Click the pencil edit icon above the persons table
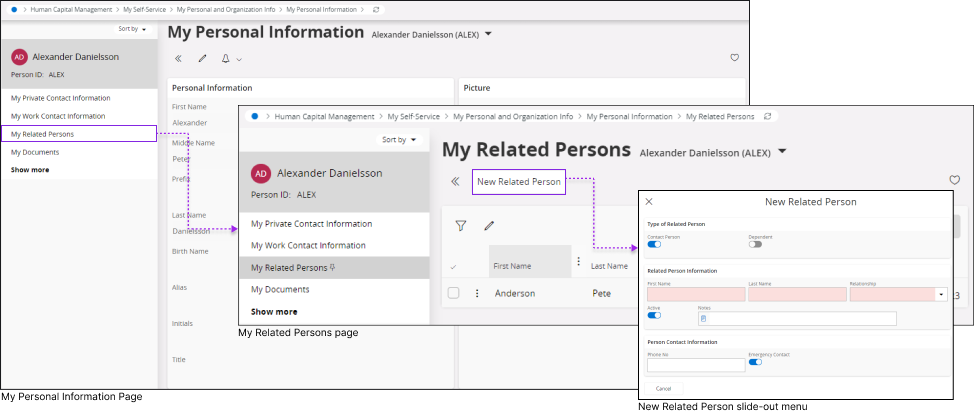Screen dimensions: 974x411 pyautogui.click(x=489, y=226)
